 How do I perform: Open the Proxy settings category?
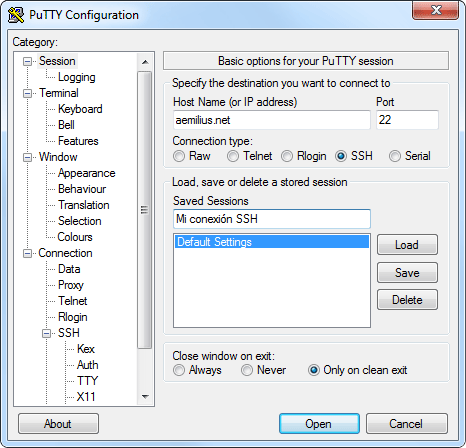(x=71, y=285)
